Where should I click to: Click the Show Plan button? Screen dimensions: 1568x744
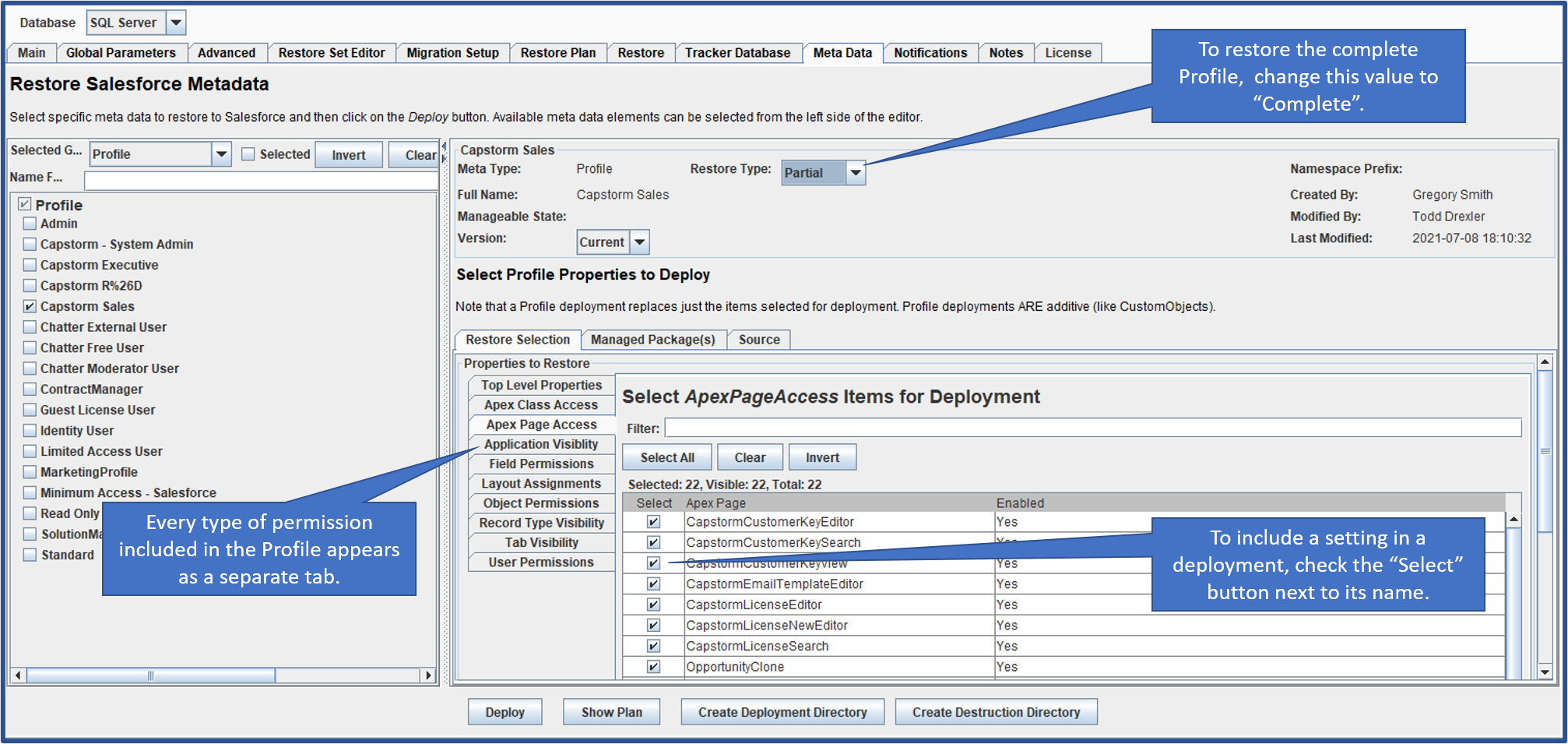pos(612,712)
